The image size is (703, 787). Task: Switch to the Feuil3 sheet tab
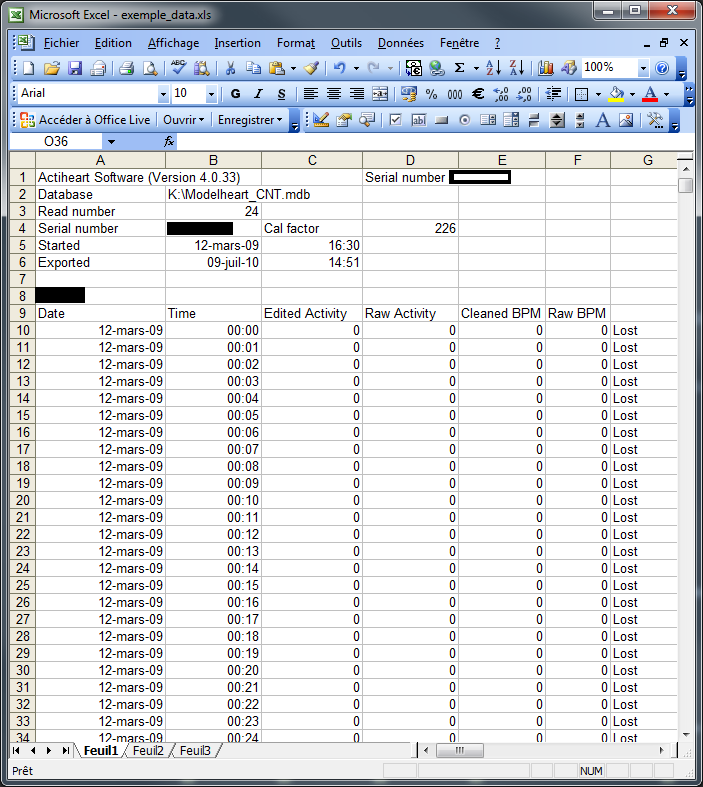click(195, 751)
